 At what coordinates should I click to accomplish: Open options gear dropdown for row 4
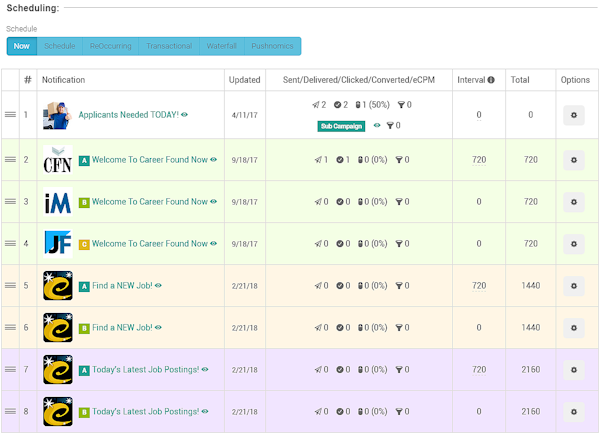[574, 244]
